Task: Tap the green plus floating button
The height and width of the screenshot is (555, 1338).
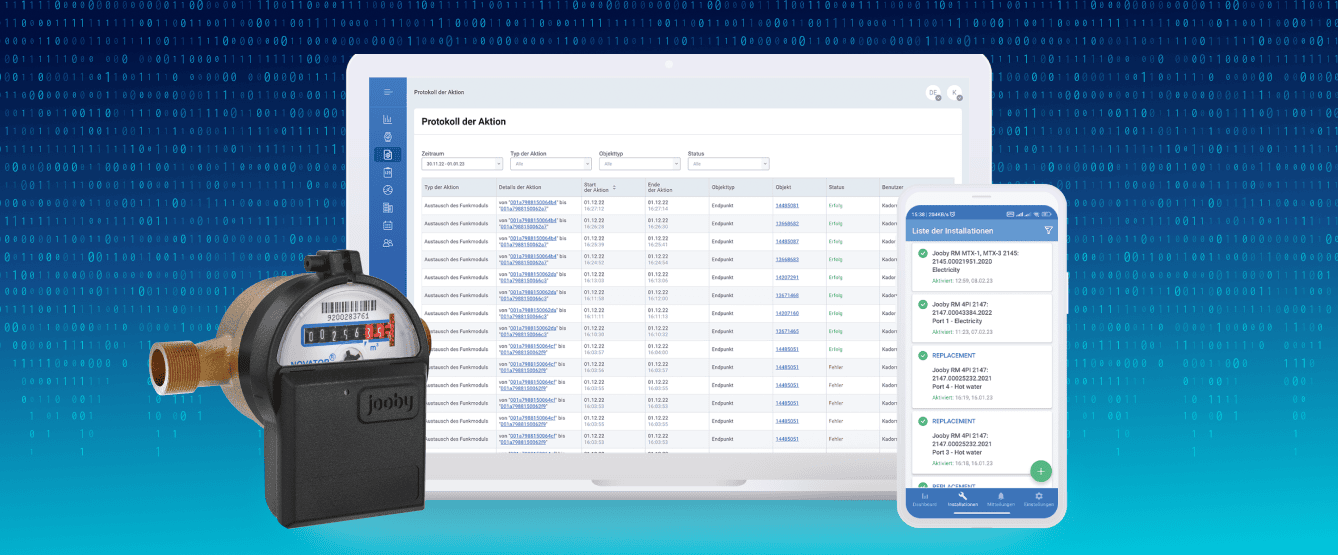Action: [1040, 470]
